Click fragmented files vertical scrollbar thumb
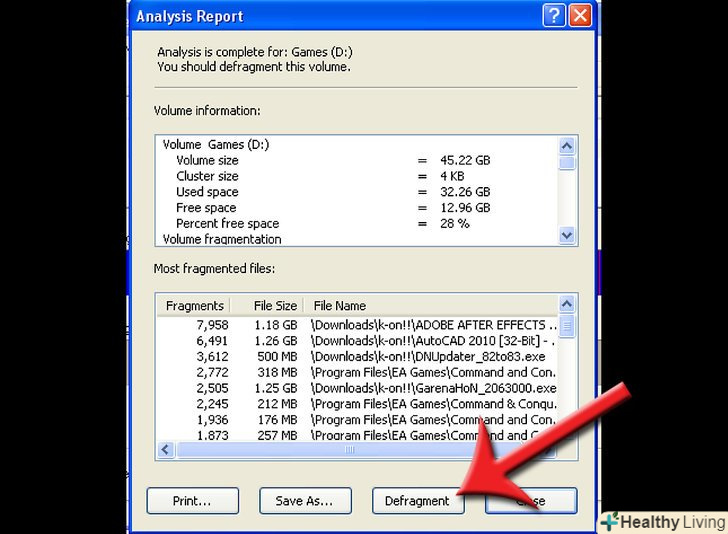 [x=566, y=326]
